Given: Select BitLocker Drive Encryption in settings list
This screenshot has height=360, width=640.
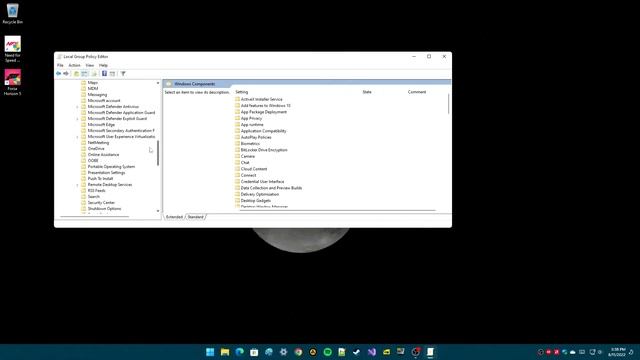Looking at the screenshot, I should [264, 150].
